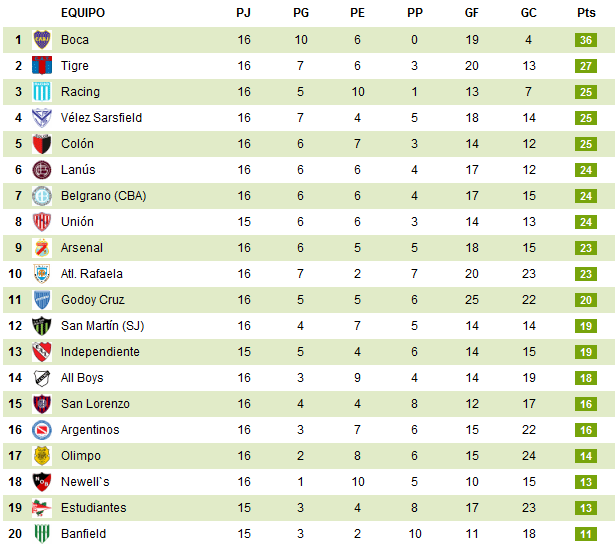Screen dimensions: 615x553
Task: Click the Lanús team crest icon
Action: [42, 170]
